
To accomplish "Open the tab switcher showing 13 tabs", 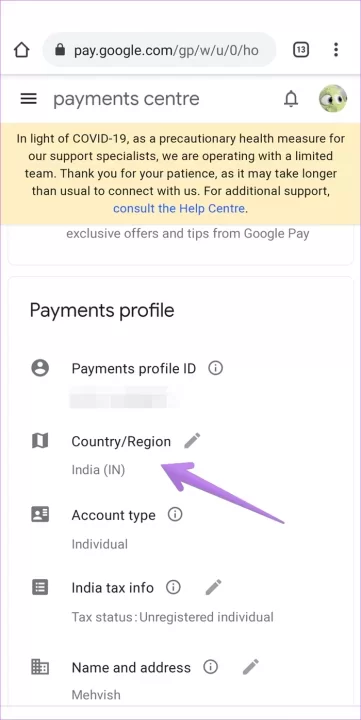I will tap(301, 50).
